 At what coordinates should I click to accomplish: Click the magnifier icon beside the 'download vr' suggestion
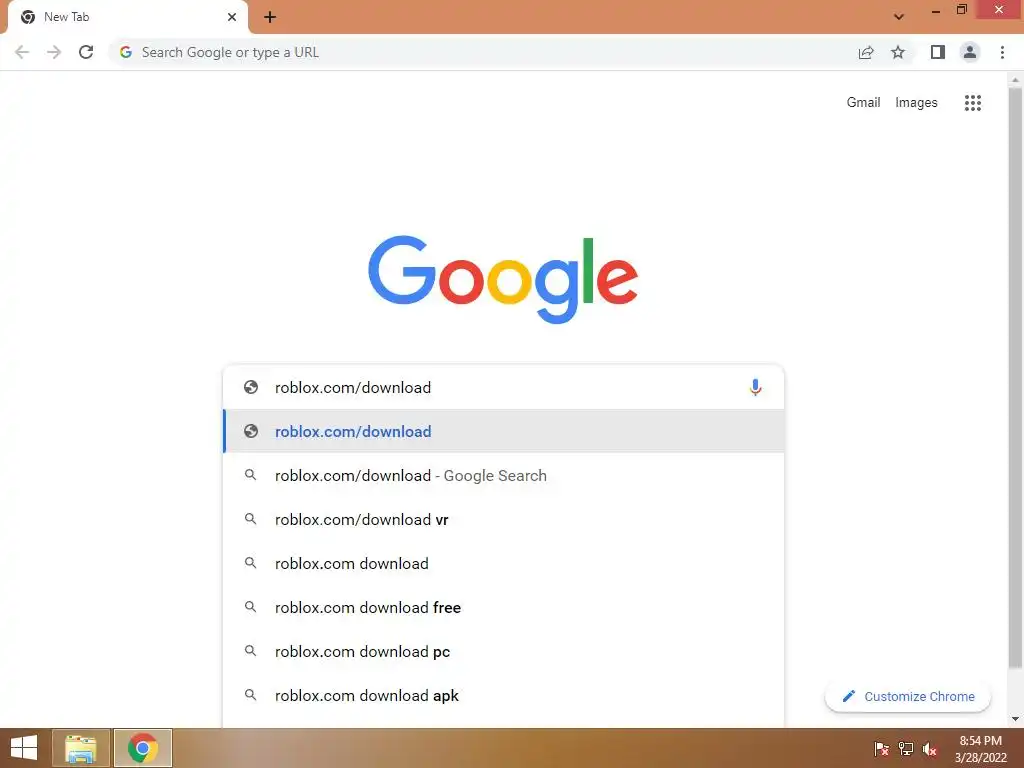[250, 519]
